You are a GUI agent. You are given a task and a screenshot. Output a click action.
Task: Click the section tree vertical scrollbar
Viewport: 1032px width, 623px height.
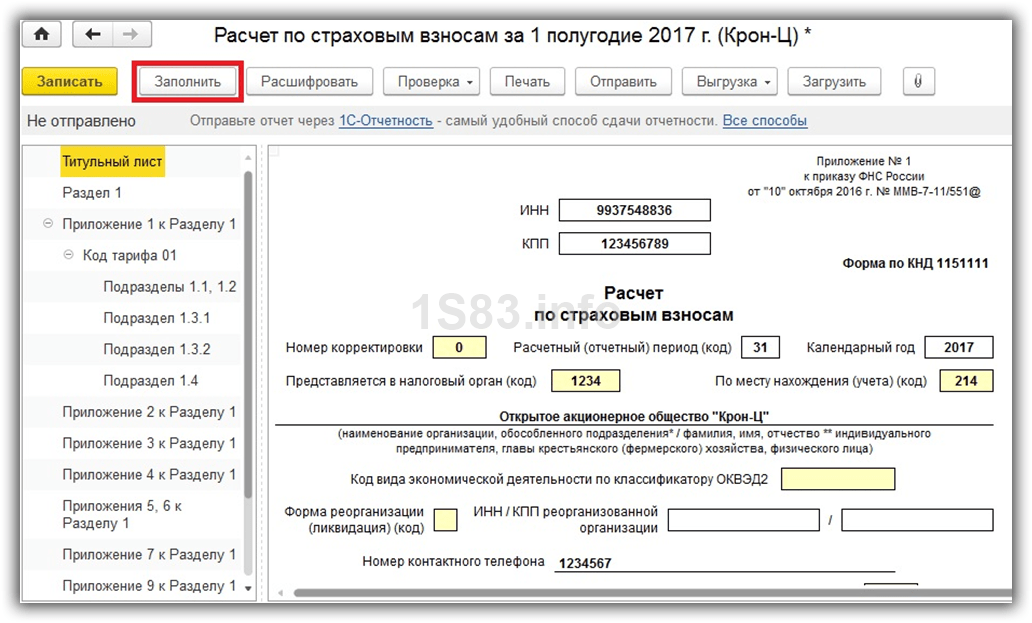248,334
